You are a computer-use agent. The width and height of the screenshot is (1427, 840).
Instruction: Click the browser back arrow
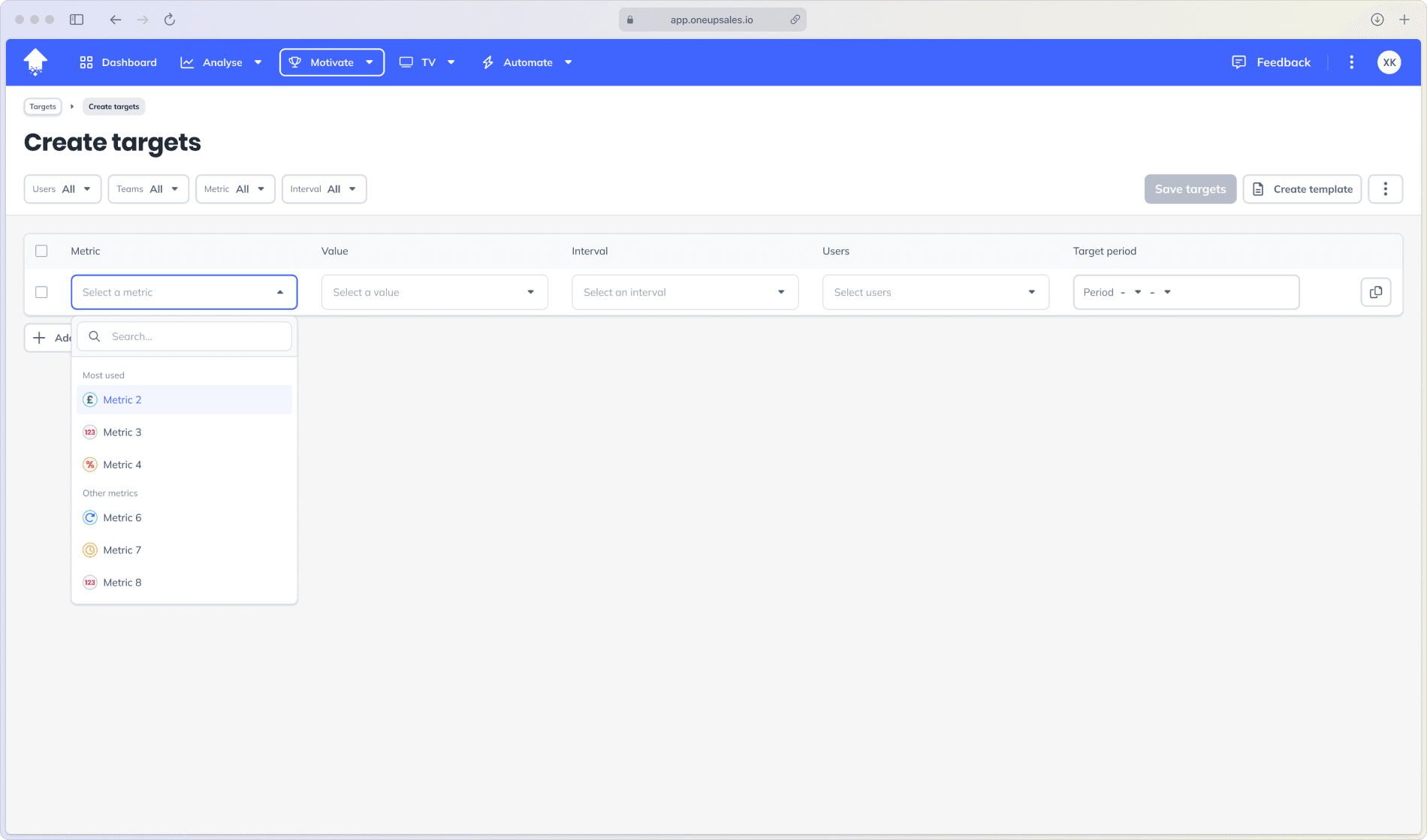pos(115,20)
